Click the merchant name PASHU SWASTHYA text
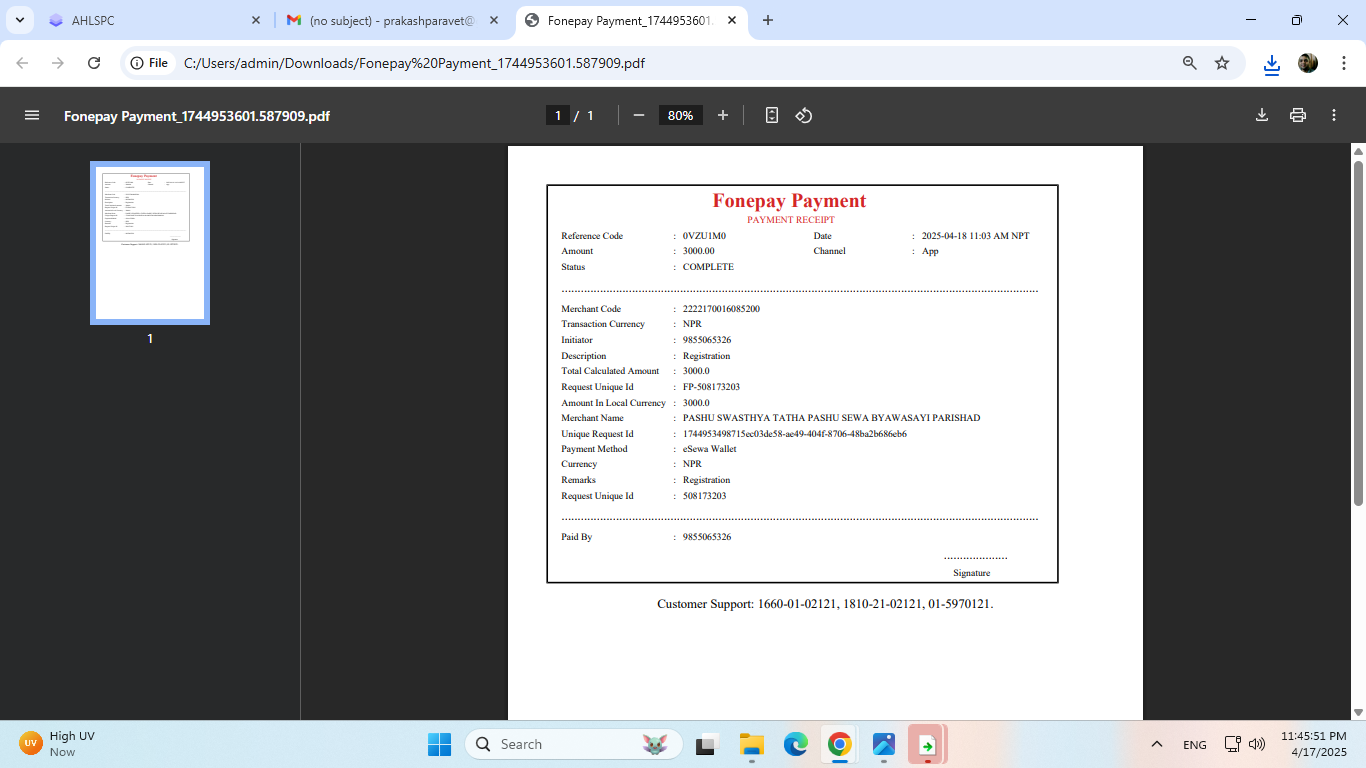The image size is (1366, 768). pyautogui.click(x=831, y=418)
